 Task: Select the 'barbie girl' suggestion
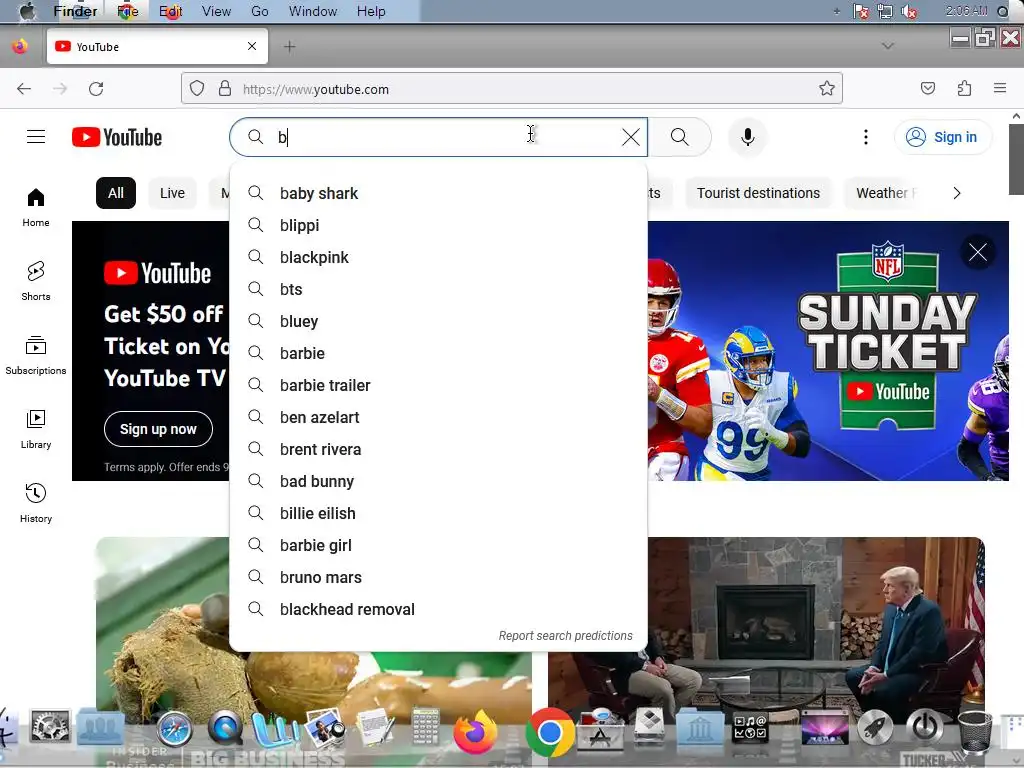click(x=438, y=545)
